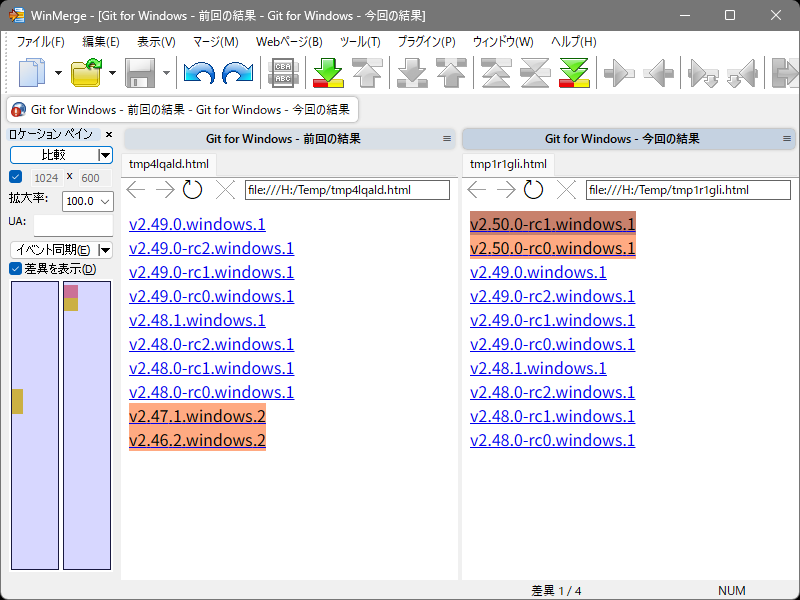Image resolution: width=800 pixels, height=600 pixels.
Task: Open v2.50.0-rc0.windows.1 link in right pane
Action: 553,248
